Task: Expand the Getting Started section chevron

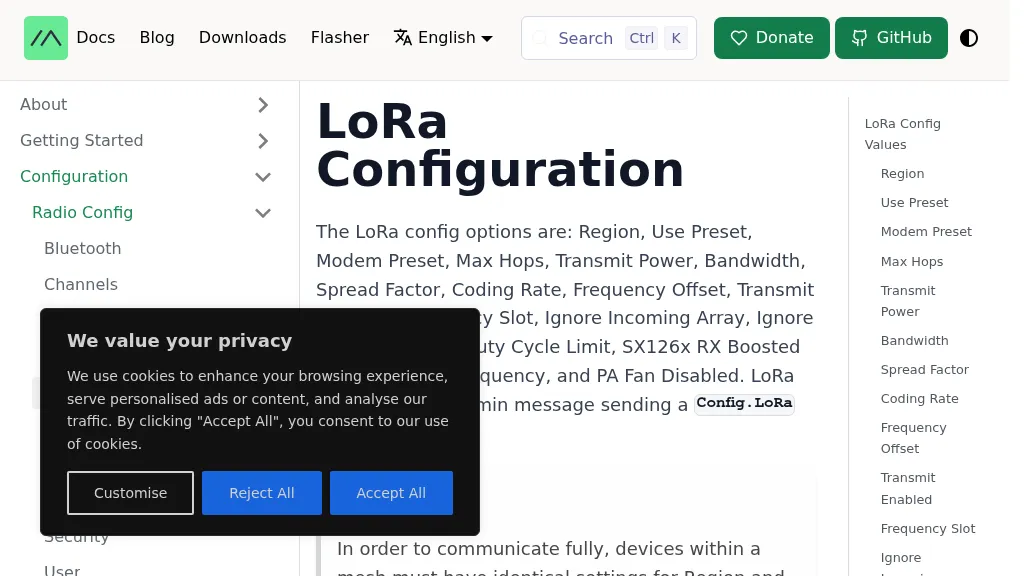Action: tap(263, 140)
